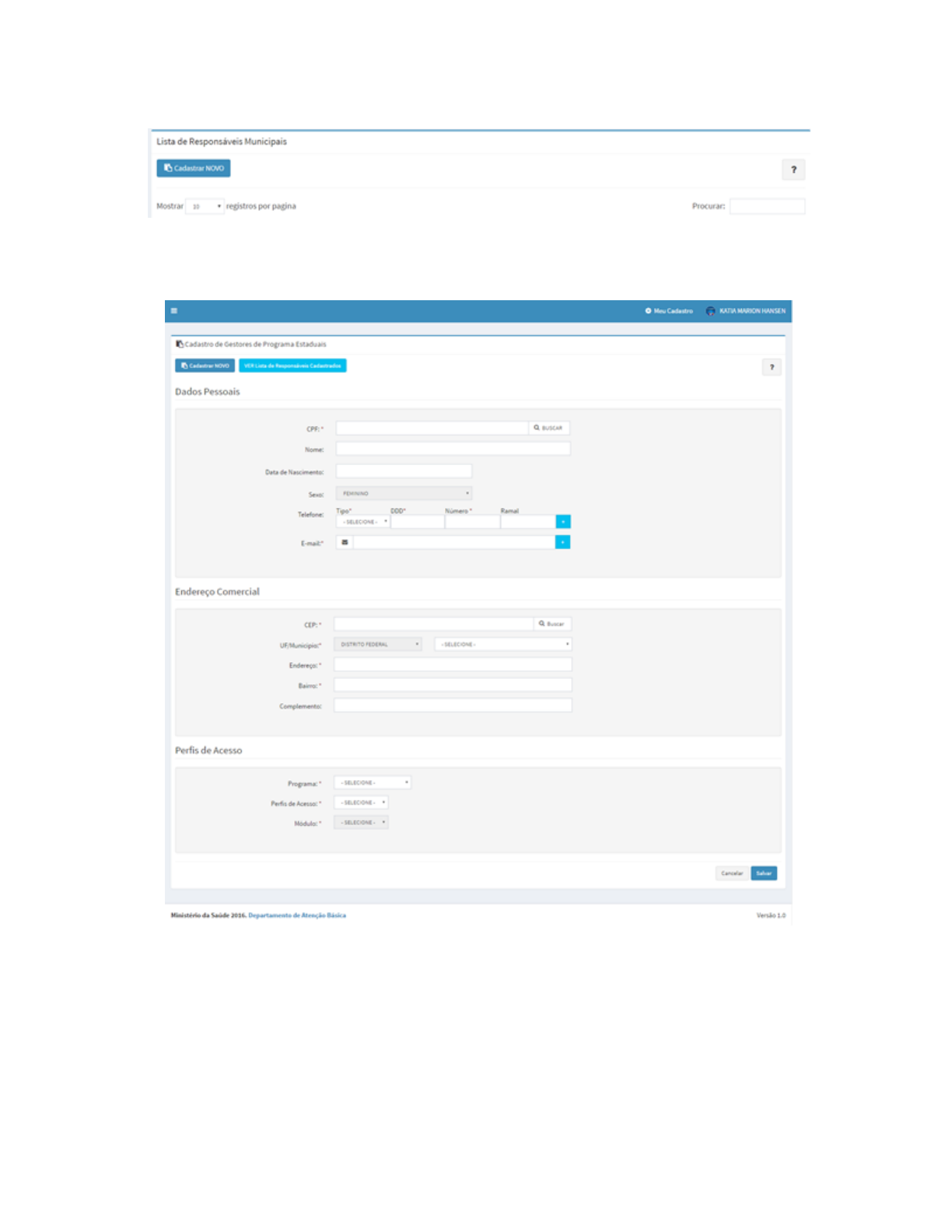952x1232 pixels.
Task: Focus the CPF input field
Action: click(432, 428)
